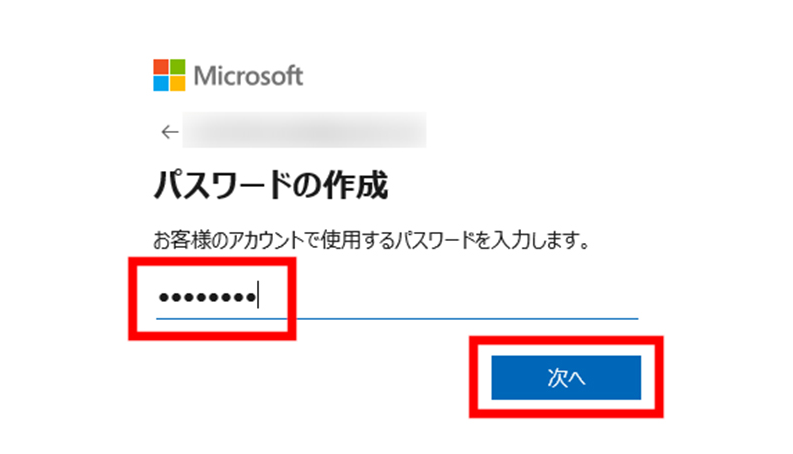Click the masked password dots

pyautogui.click(x=207, y=297)
